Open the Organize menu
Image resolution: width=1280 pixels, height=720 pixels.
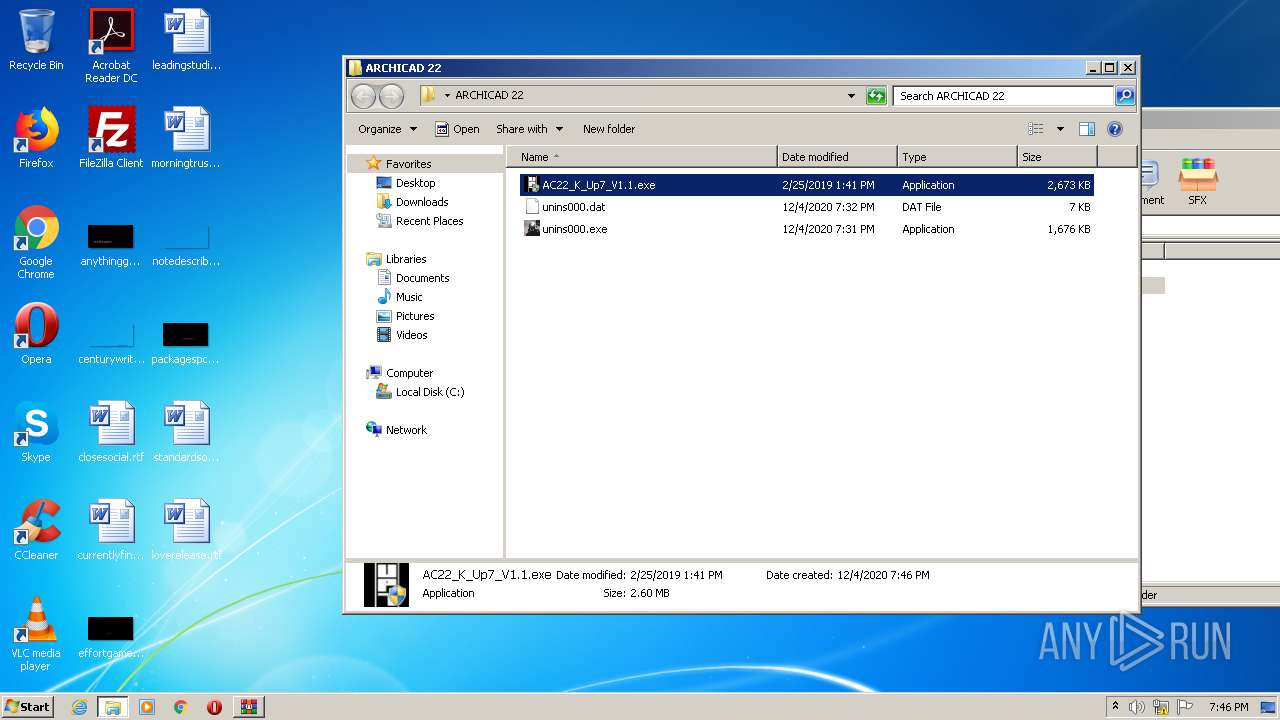tap(387, 129)
